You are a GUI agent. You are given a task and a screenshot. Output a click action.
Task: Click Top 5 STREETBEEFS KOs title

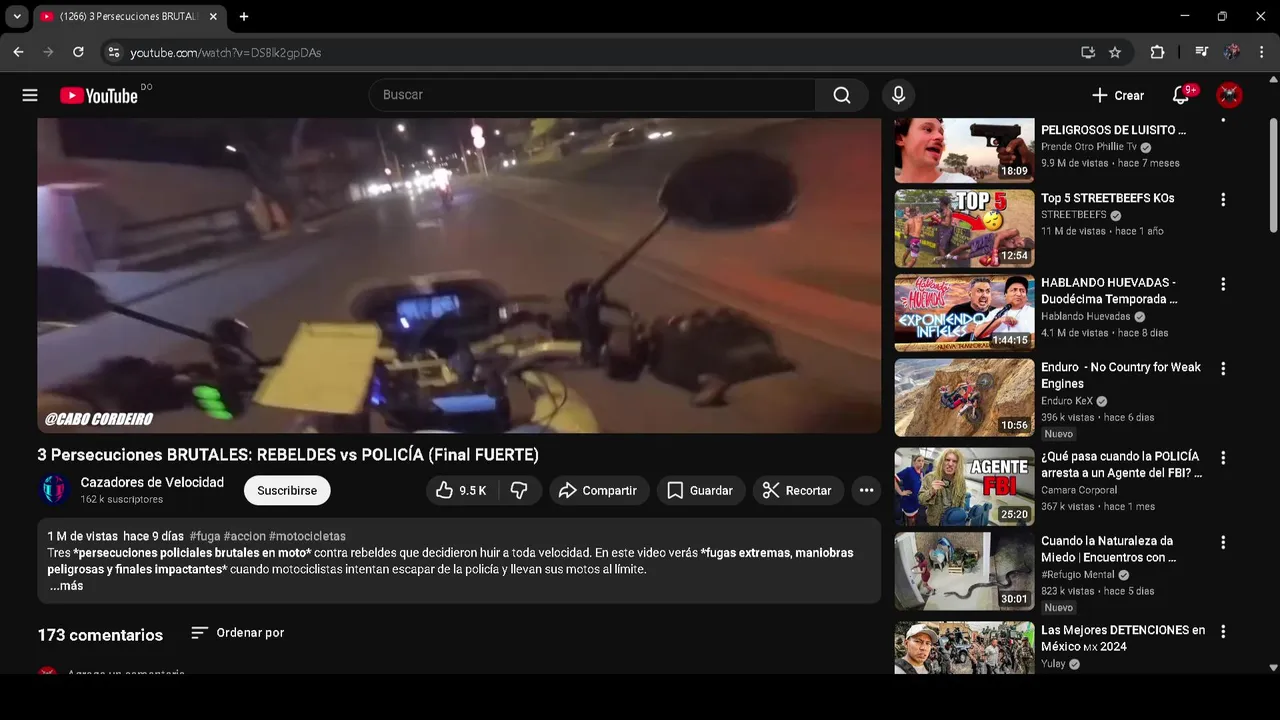coord(1107,198)
